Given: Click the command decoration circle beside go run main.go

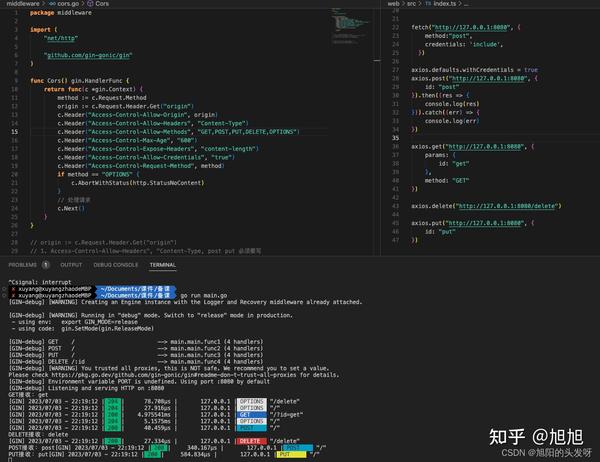Looking at the screenshot, I should [x=4, y=295].
